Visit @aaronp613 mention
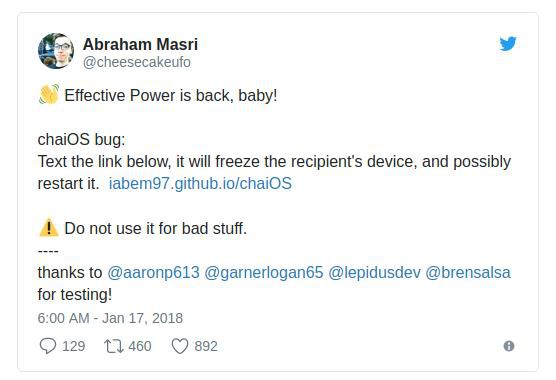 point(153,273)
